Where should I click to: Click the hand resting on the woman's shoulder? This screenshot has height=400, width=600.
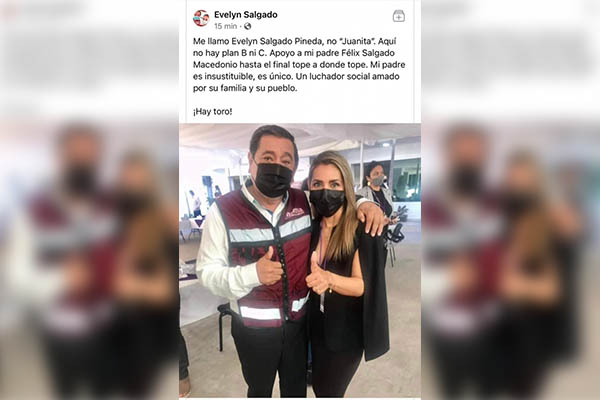click(371, 219)
